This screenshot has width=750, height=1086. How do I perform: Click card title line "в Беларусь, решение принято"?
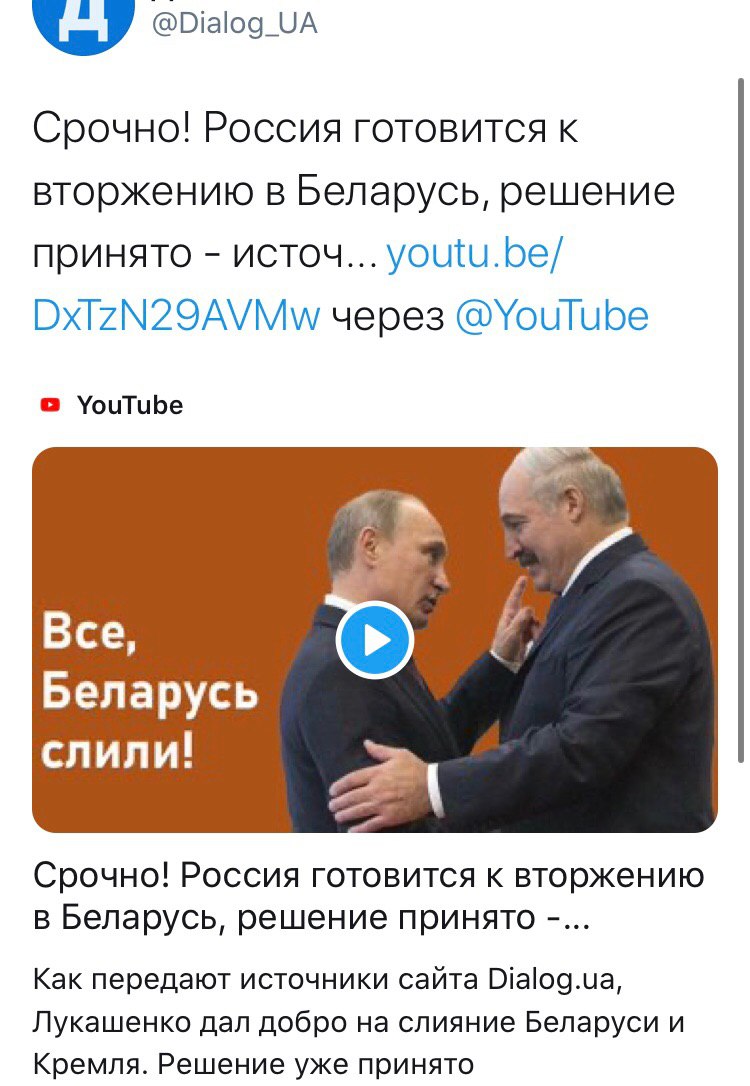(x=312, y=918)
